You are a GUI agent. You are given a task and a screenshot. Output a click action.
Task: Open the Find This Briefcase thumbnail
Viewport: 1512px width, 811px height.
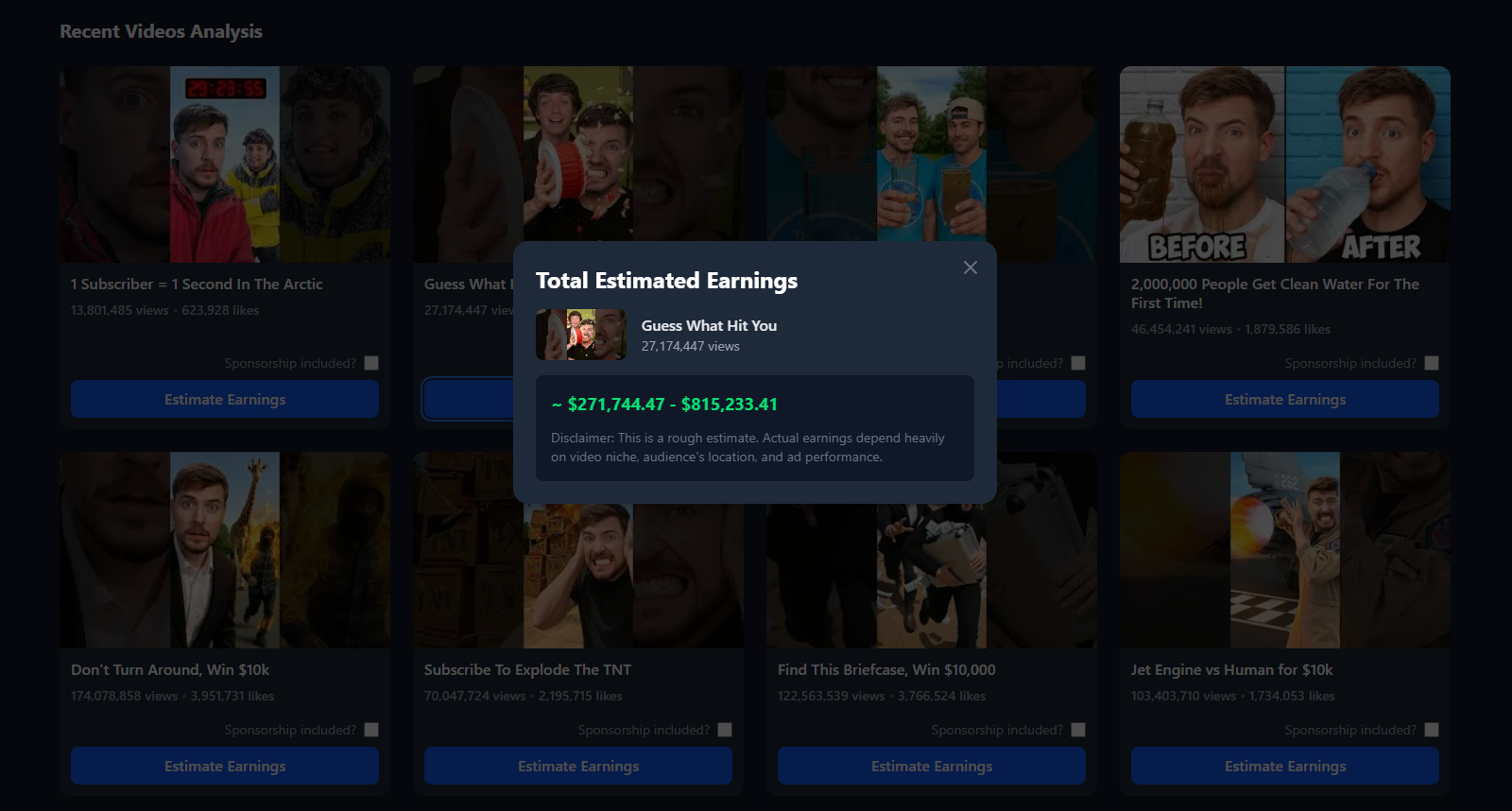(x=932, y=577)
